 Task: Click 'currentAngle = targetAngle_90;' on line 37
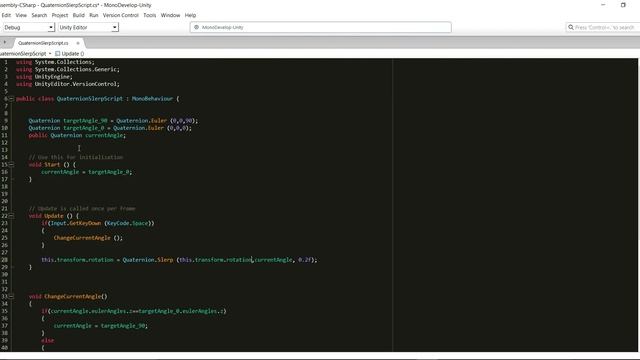101,326
